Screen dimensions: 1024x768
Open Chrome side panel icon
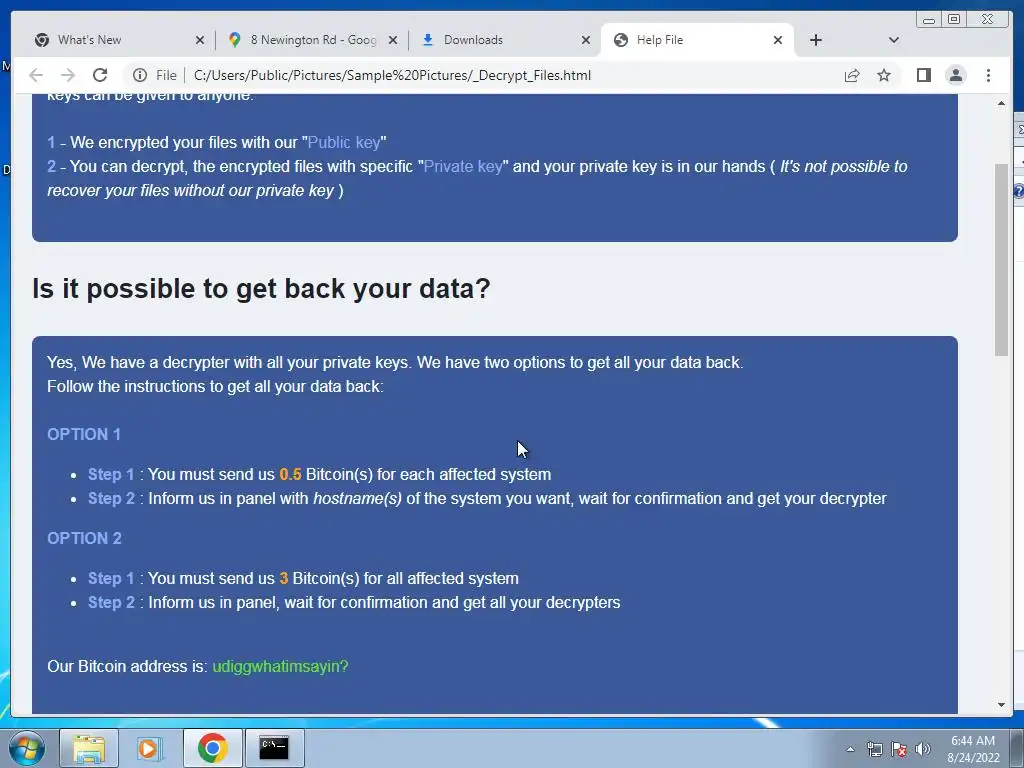coord(923,75)
